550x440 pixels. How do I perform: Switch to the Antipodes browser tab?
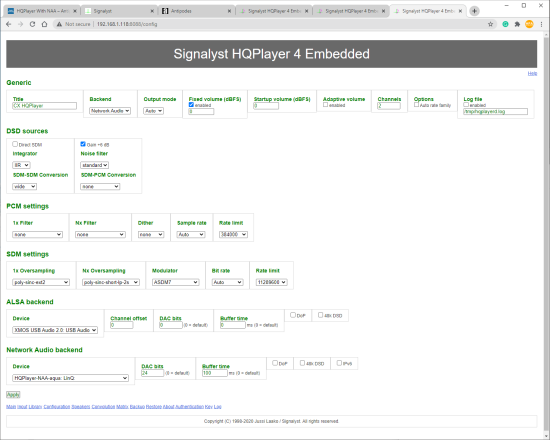point(196,11)
